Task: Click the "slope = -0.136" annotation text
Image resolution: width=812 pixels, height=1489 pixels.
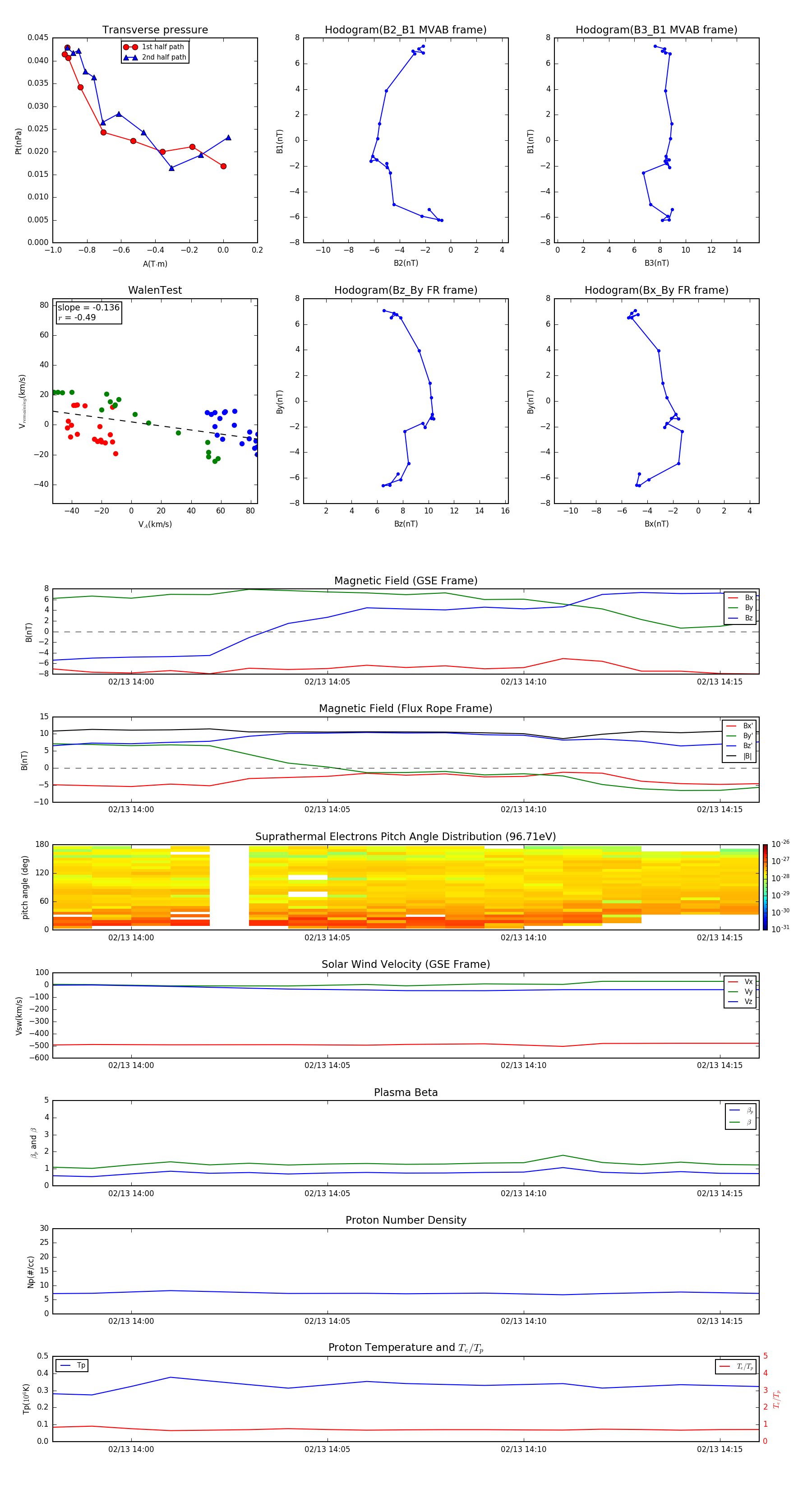Action: (x=88, y=308)
